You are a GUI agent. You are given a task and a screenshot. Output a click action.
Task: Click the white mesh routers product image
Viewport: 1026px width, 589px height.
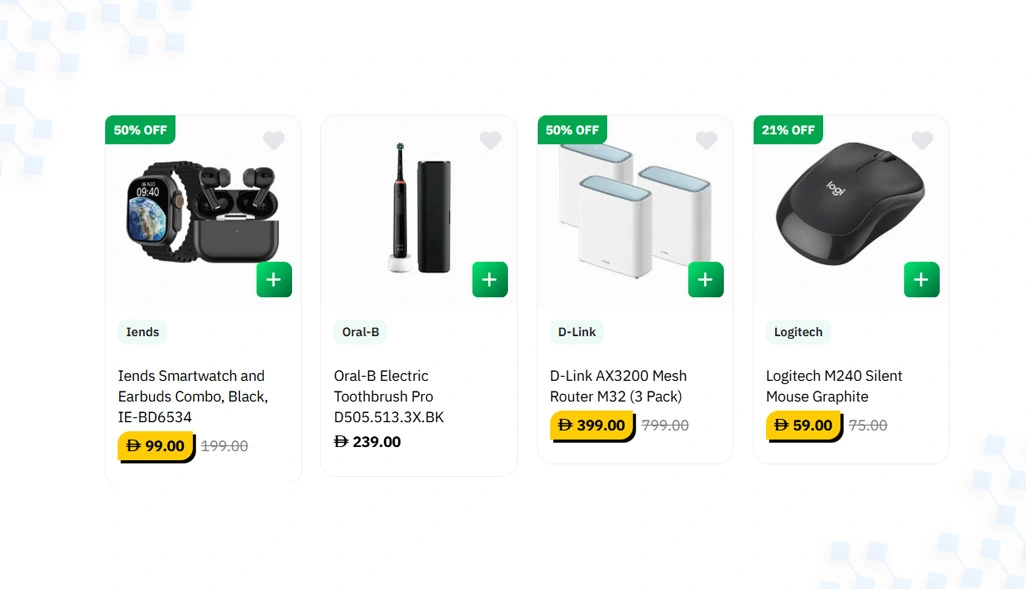coord(635,209)
